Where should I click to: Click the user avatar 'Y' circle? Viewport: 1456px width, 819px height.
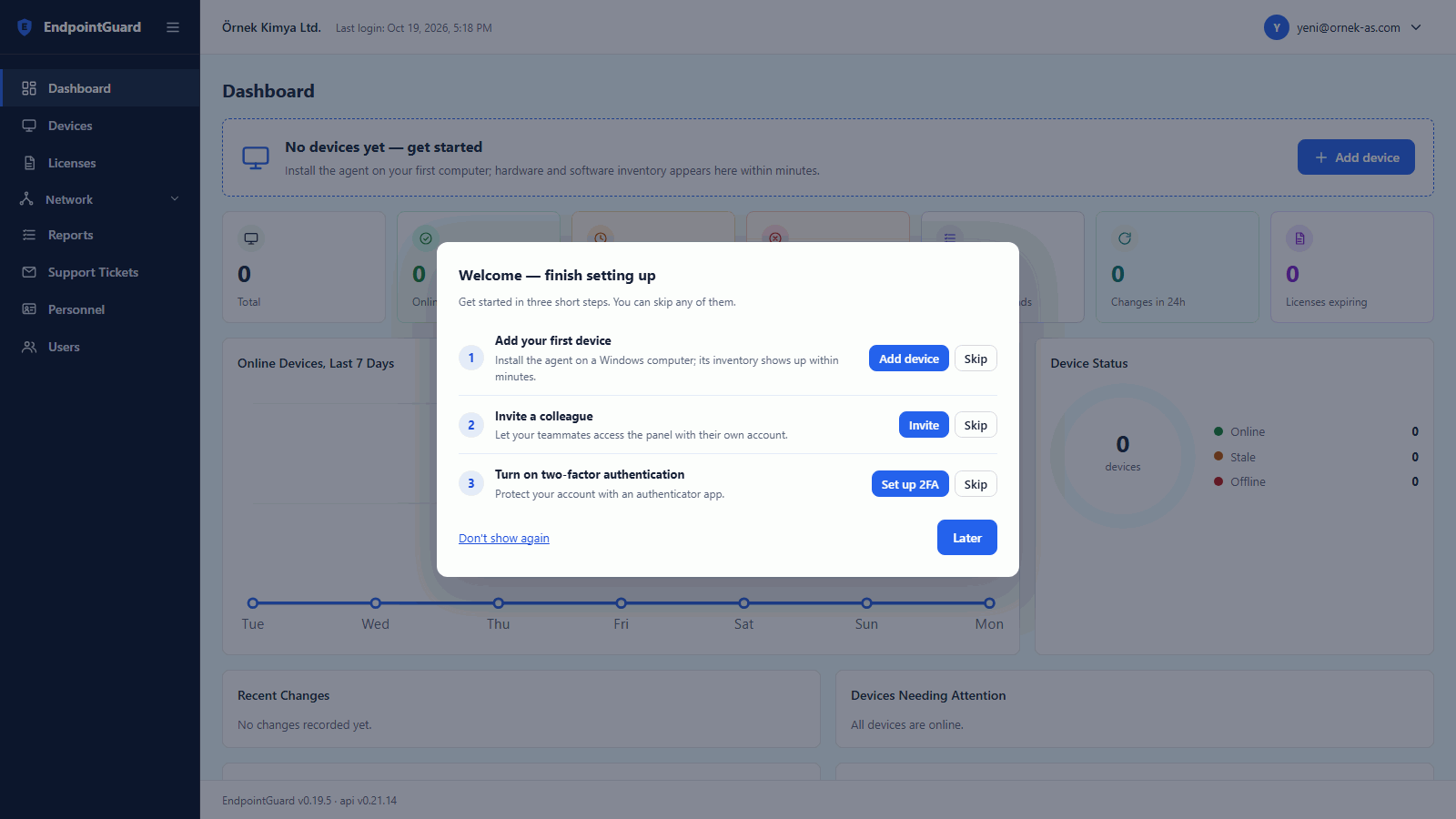coord(1277,27)
